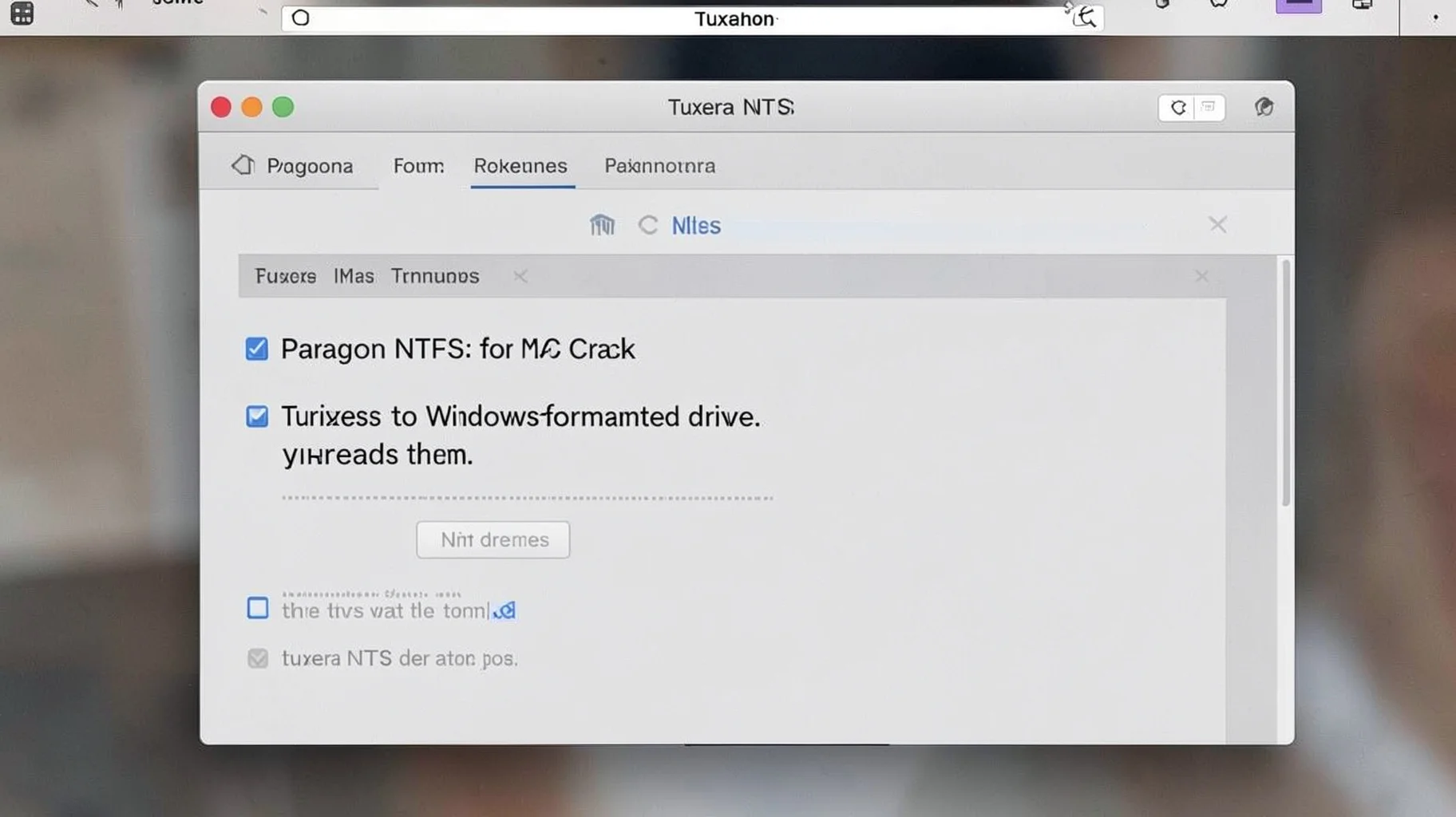Open the Pragoona tab
Screen dimensions: 1456x817
310,166
